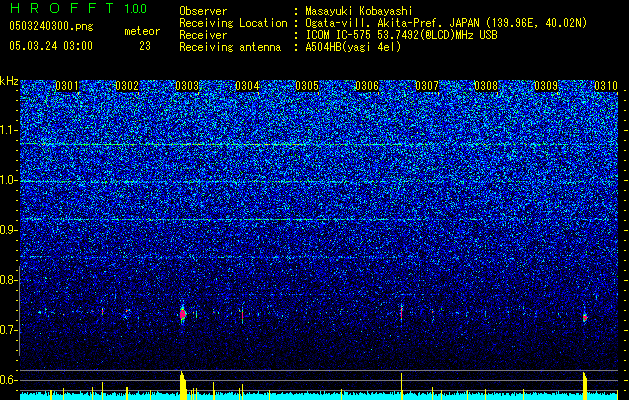
Task: Click the 0304 time marker
Action: pyautogui.click(x=247, y=86)
